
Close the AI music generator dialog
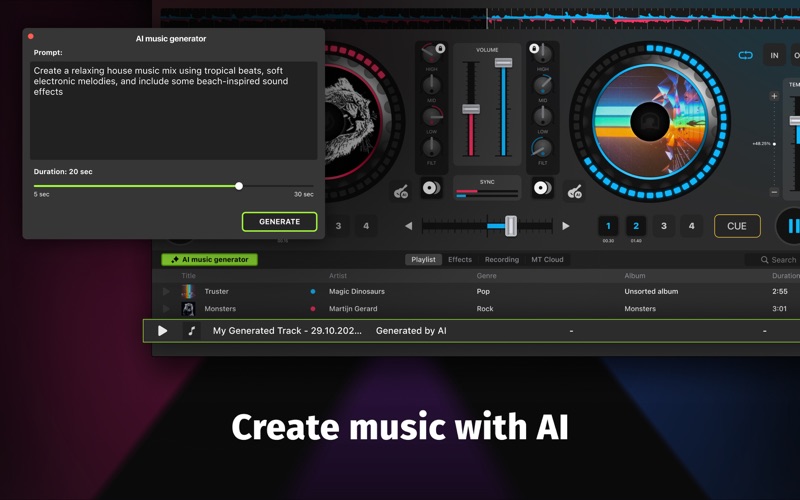coord(31,36)
